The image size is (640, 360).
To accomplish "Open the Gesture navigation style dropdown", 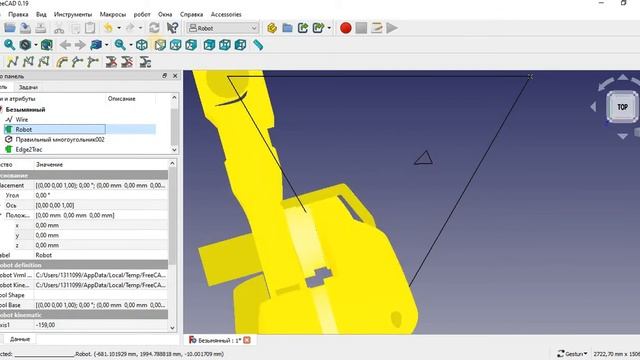I will click(x=572, y=354).
